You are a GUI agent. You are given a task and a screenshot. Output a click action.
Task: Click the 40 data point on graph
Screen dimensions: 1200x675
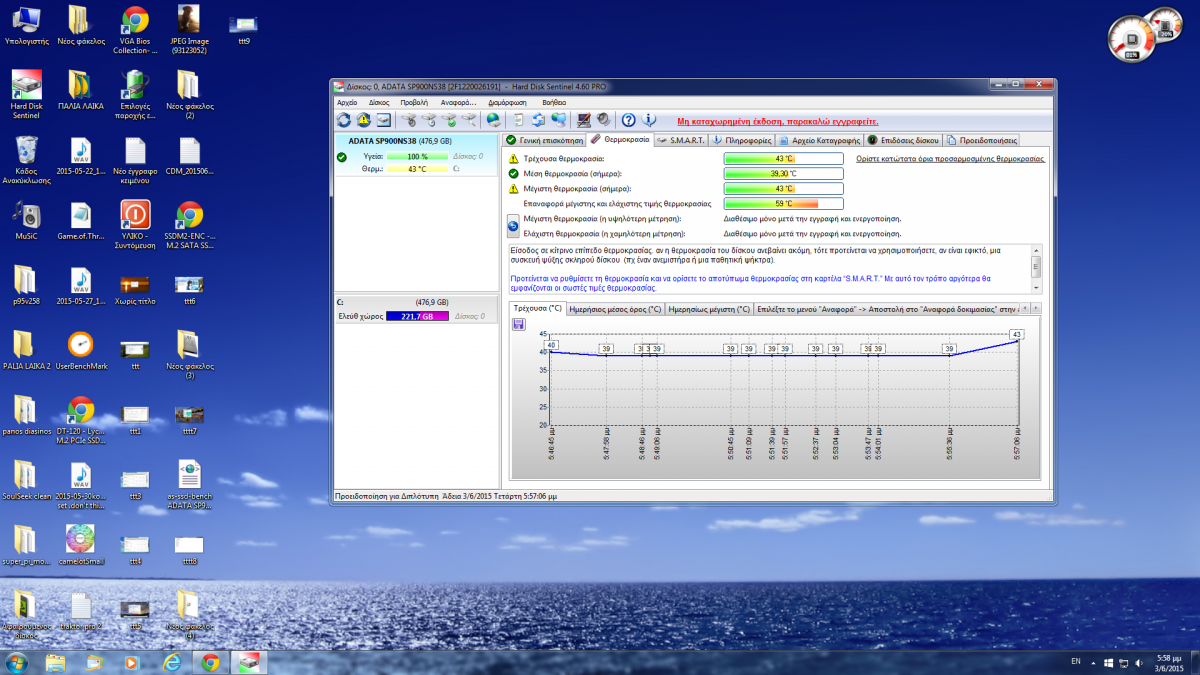pos(550,345)
